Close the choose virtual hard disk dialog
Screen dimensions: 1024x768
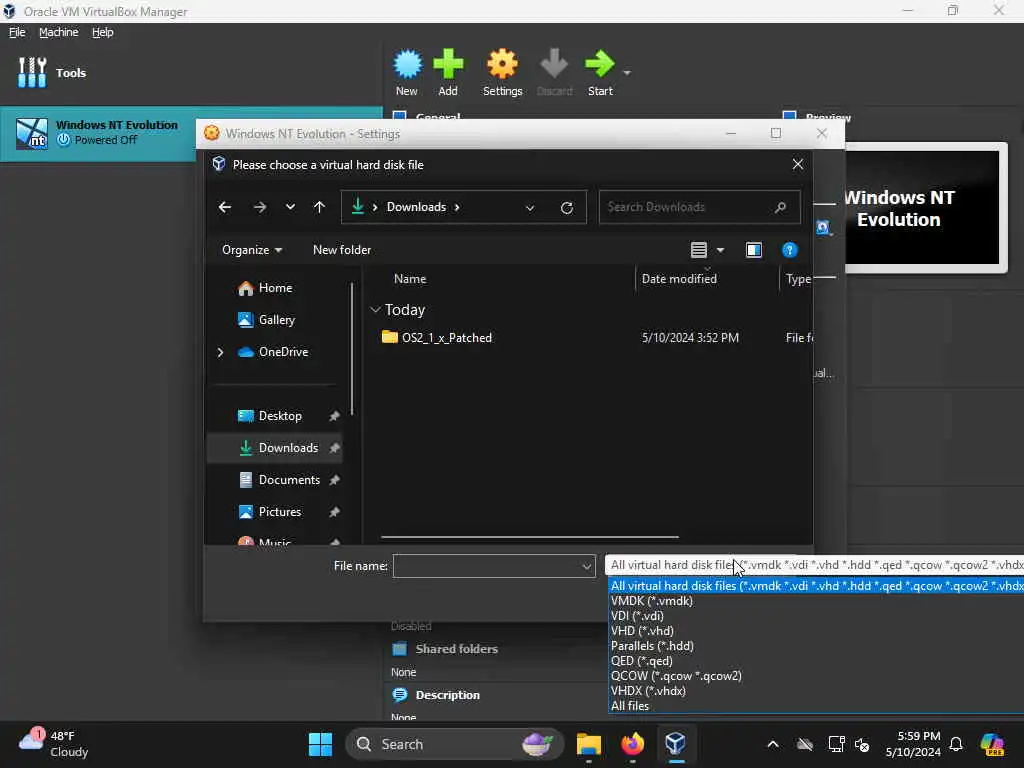[797, 165]
